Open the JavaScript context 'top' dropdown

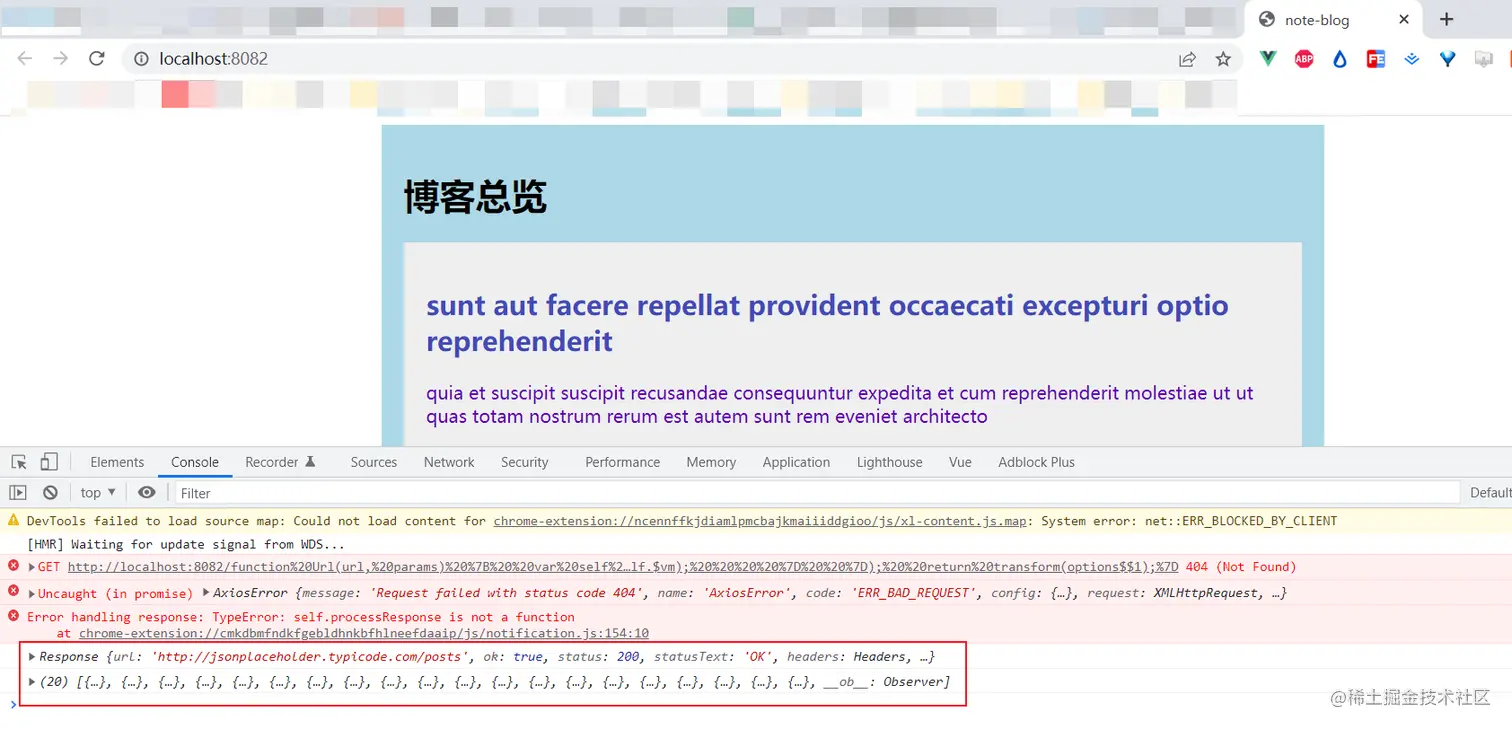point(97,492)
